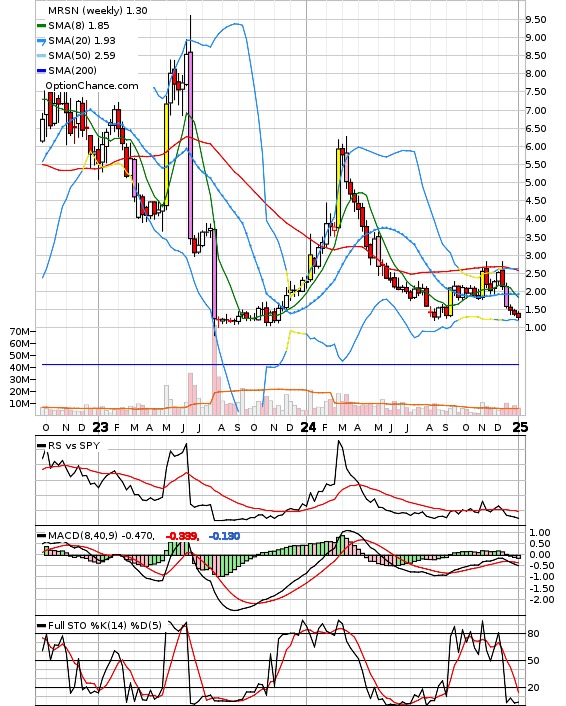Click the light blue SMA(50) legend swatch
The width and height of the screenshot is (566, 706).
[x=41, y=56]
